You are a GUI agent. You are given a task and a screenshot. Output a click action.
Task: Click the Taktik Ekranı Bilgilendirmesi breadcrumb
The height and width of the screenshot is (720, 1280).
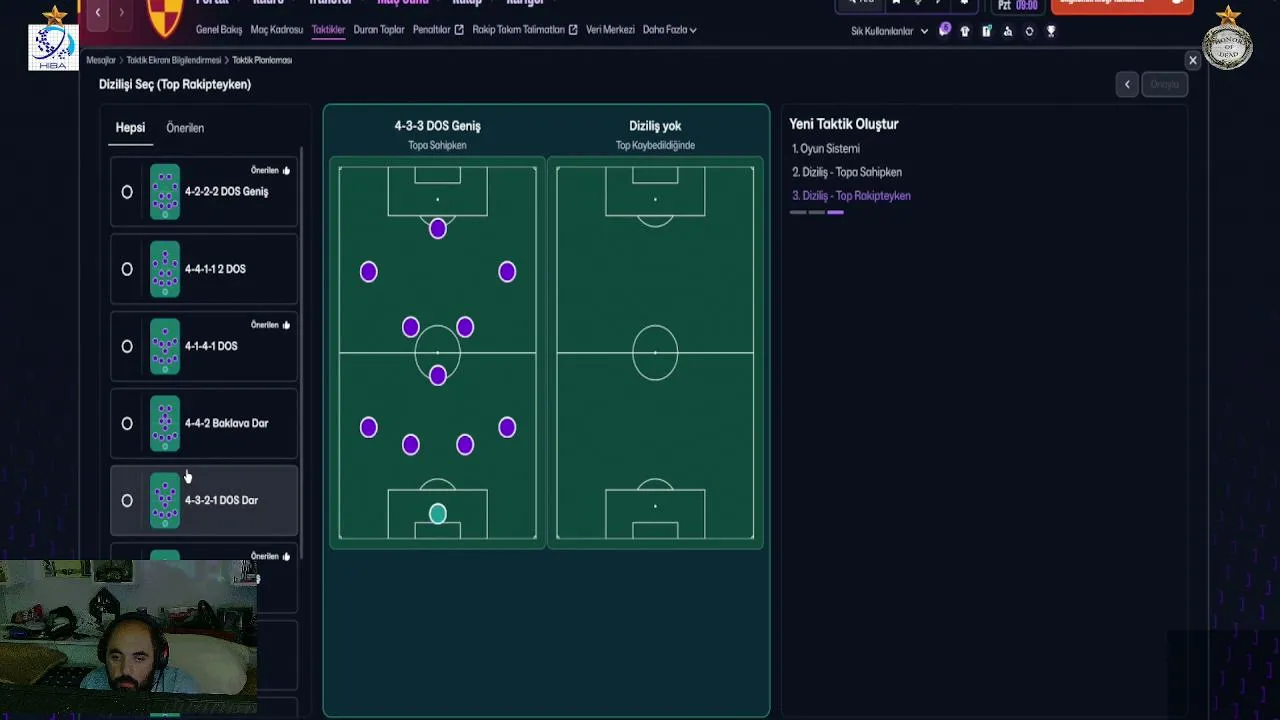[174, 60]
